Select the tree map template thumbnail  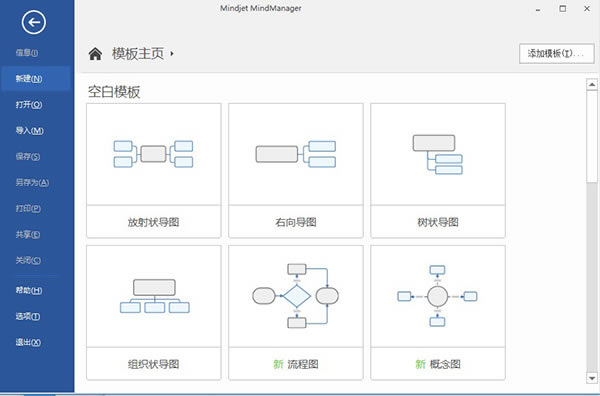(438, 154)
